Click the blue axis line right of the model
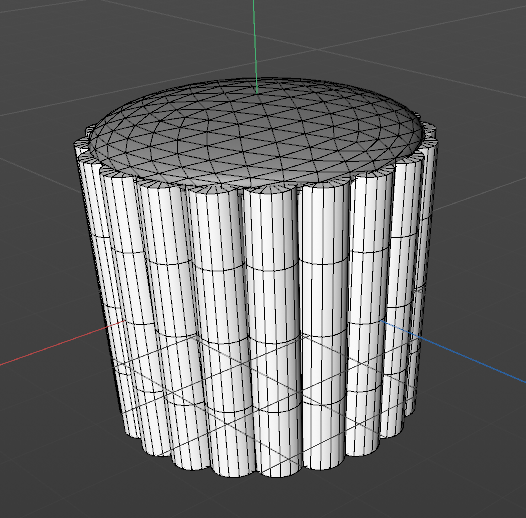Image resolution: width=526 pixels, height=518 pixels. pyautogui.click(x=453, y=351)
